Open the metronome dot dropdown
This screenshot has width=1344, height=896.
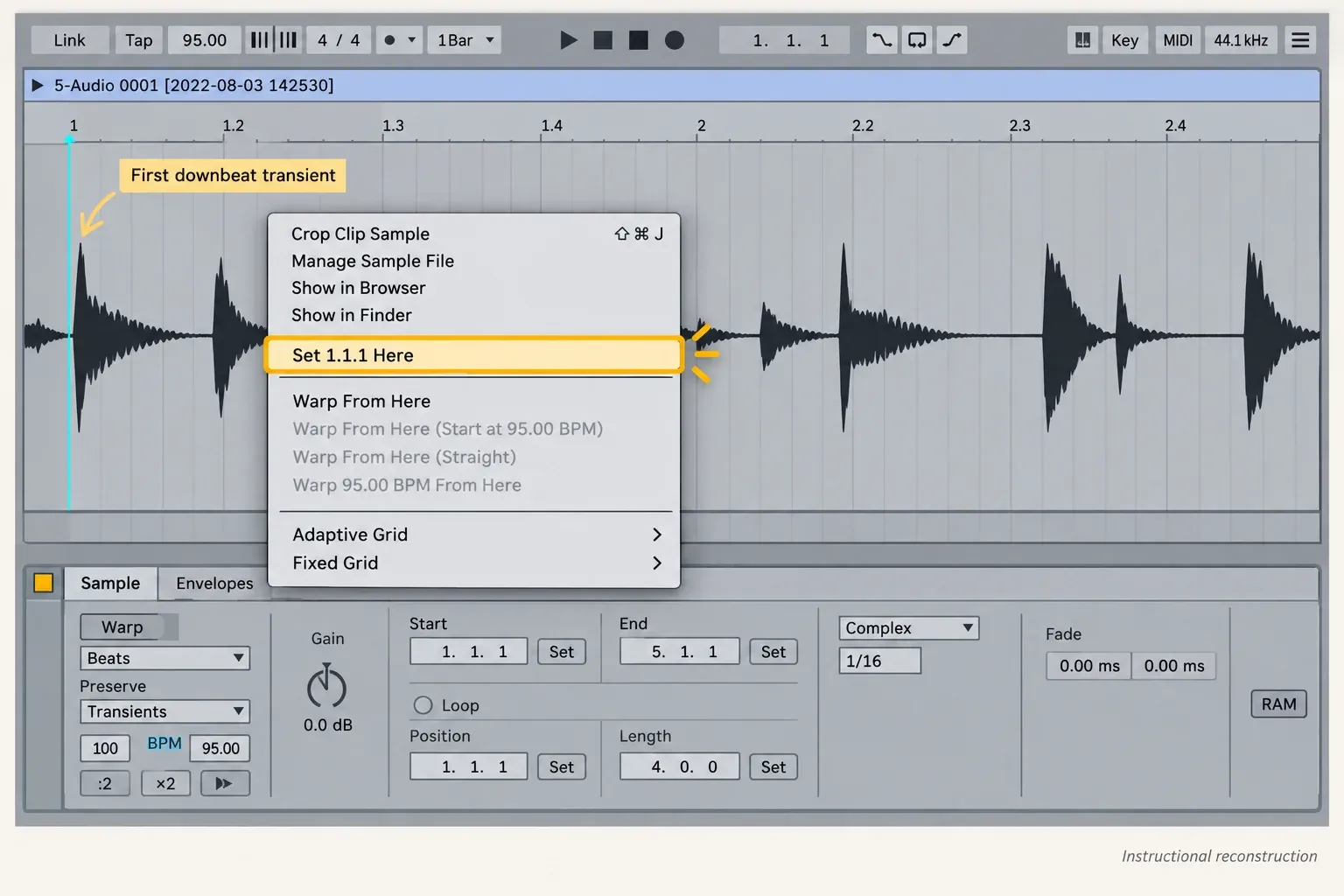(x=399, y=40)
